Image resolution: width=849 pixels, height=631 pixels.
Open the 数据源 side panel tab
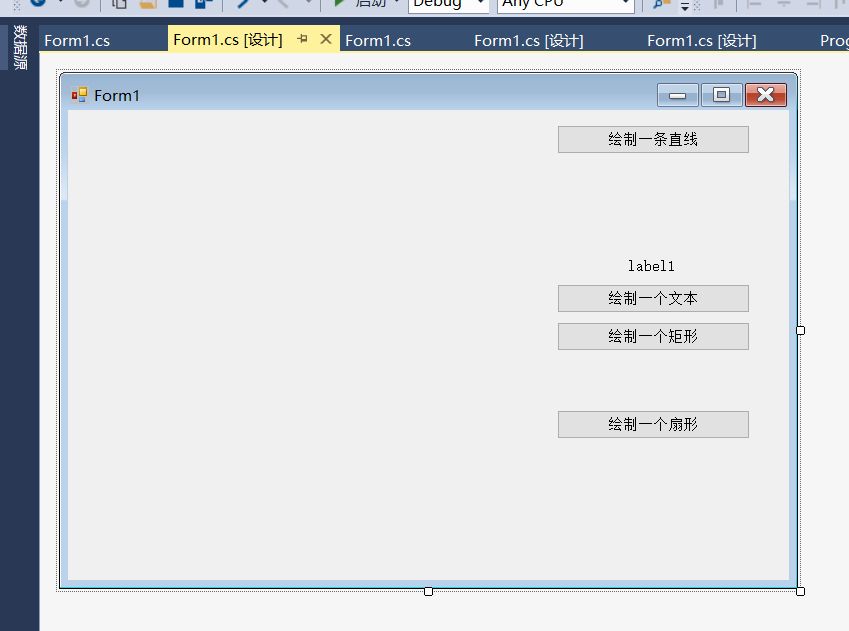[x=20, y=47]
